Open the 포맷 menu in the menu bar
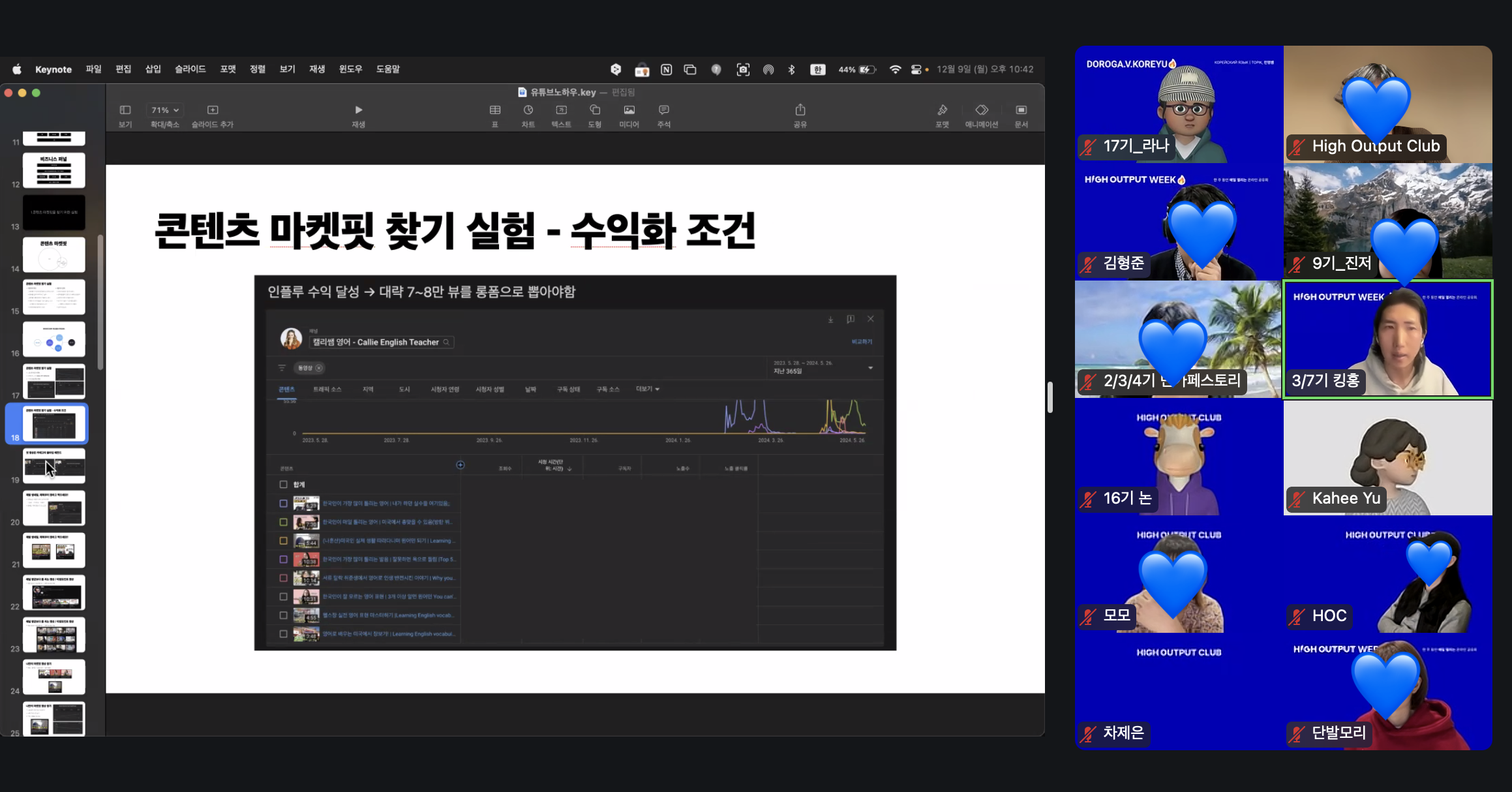Screen dimensions: 1512x792 tap(228, 69)
